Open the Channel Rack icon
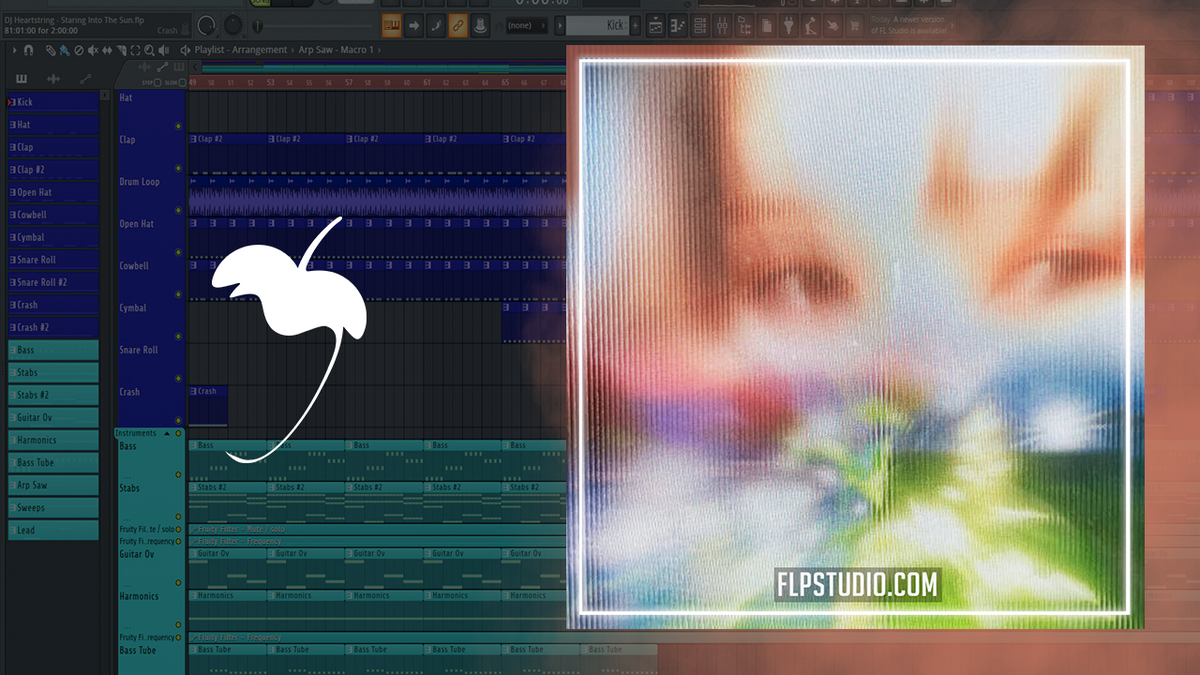 (700, 25)
